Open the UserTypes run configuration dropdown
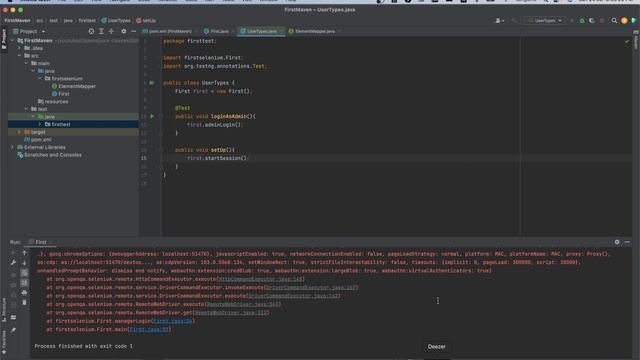The image size is (640, 360). (x=545, y=20)
